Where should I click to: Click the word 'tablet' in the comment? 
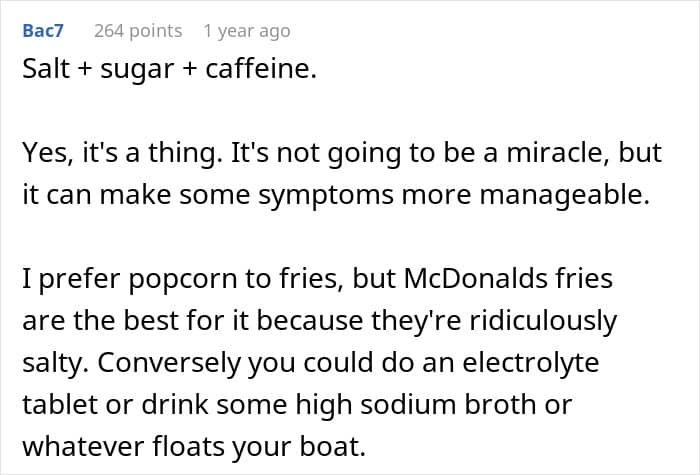[61, 404]
